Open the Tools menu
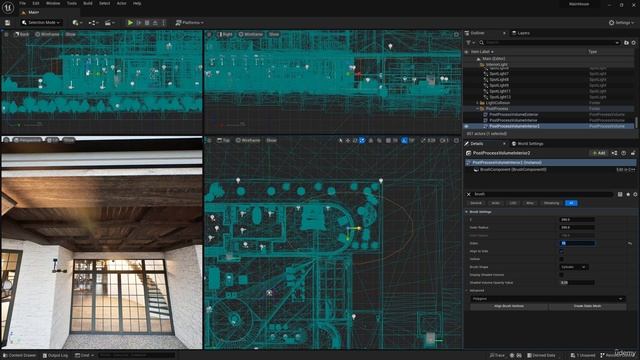 click(72, 3)
